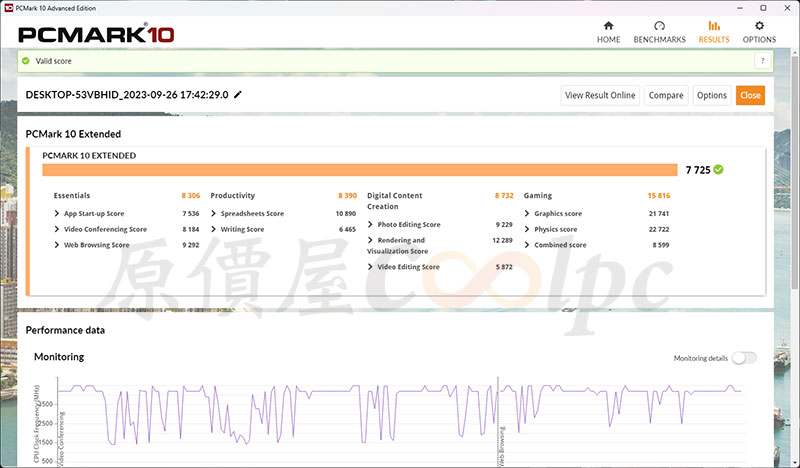Click the orange PCMark 10 Extended score bar
This screenshot has width=800, height=468.
[360, 170]
